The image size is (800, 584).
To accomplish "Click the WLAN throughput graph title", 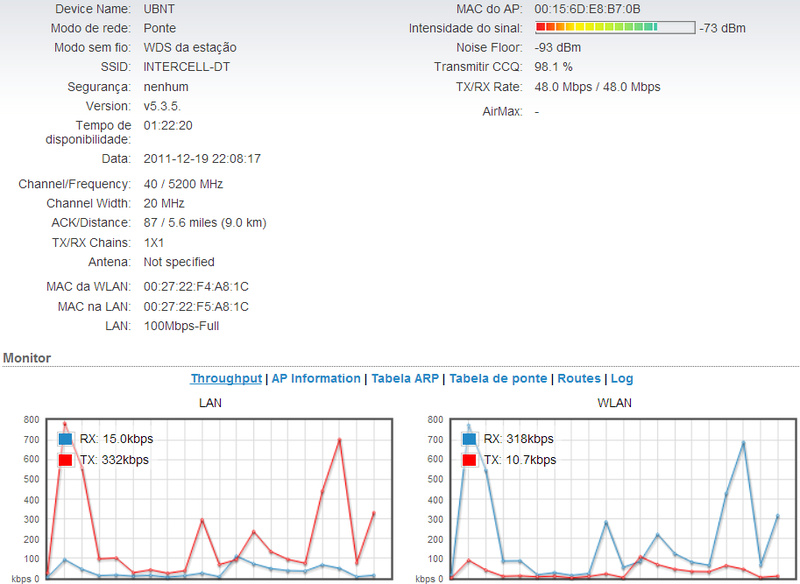I will point(614,403).
